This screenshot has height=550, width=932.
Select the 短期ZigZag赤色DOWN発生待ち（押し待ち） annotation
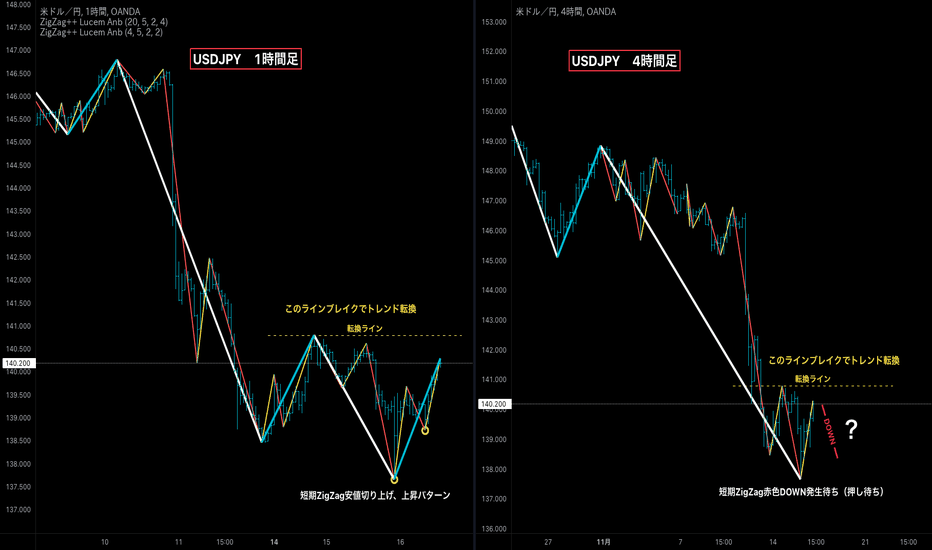point(801,492)
